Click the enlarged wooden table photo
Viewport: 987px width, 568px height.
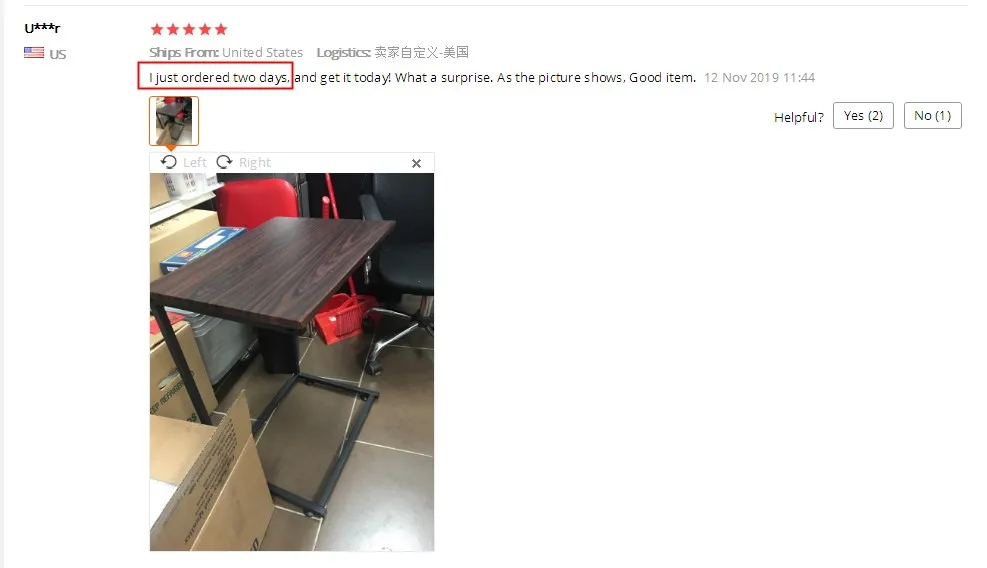coord(291,362)
